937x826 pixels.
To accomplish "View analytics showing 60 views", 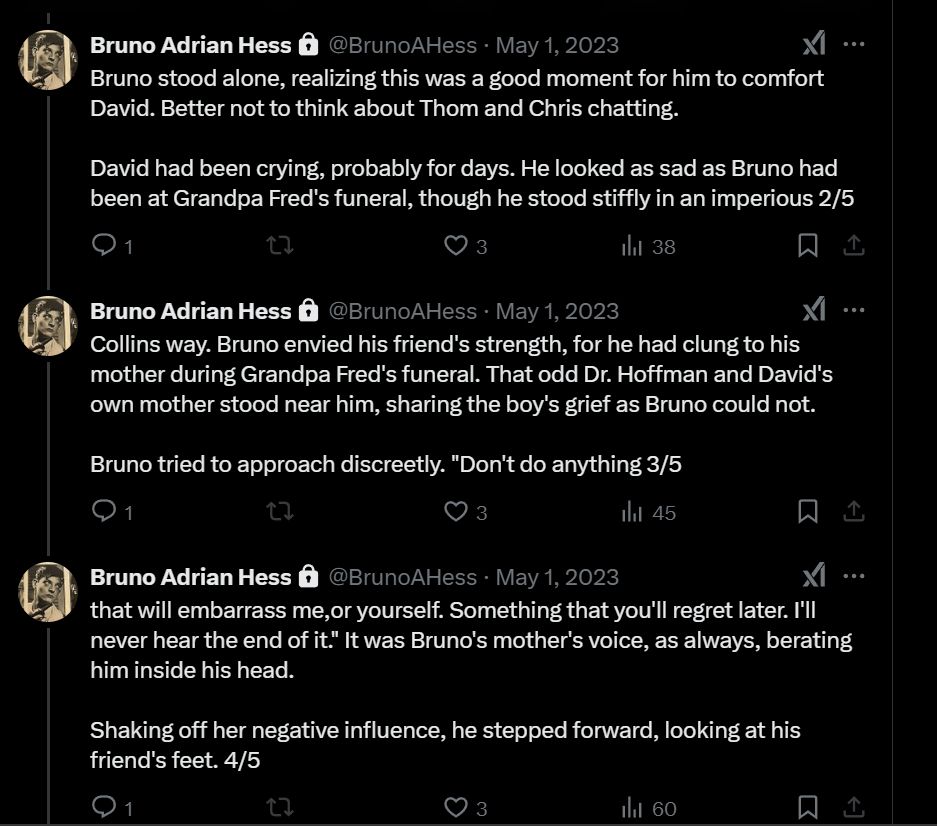I will 648,808.
